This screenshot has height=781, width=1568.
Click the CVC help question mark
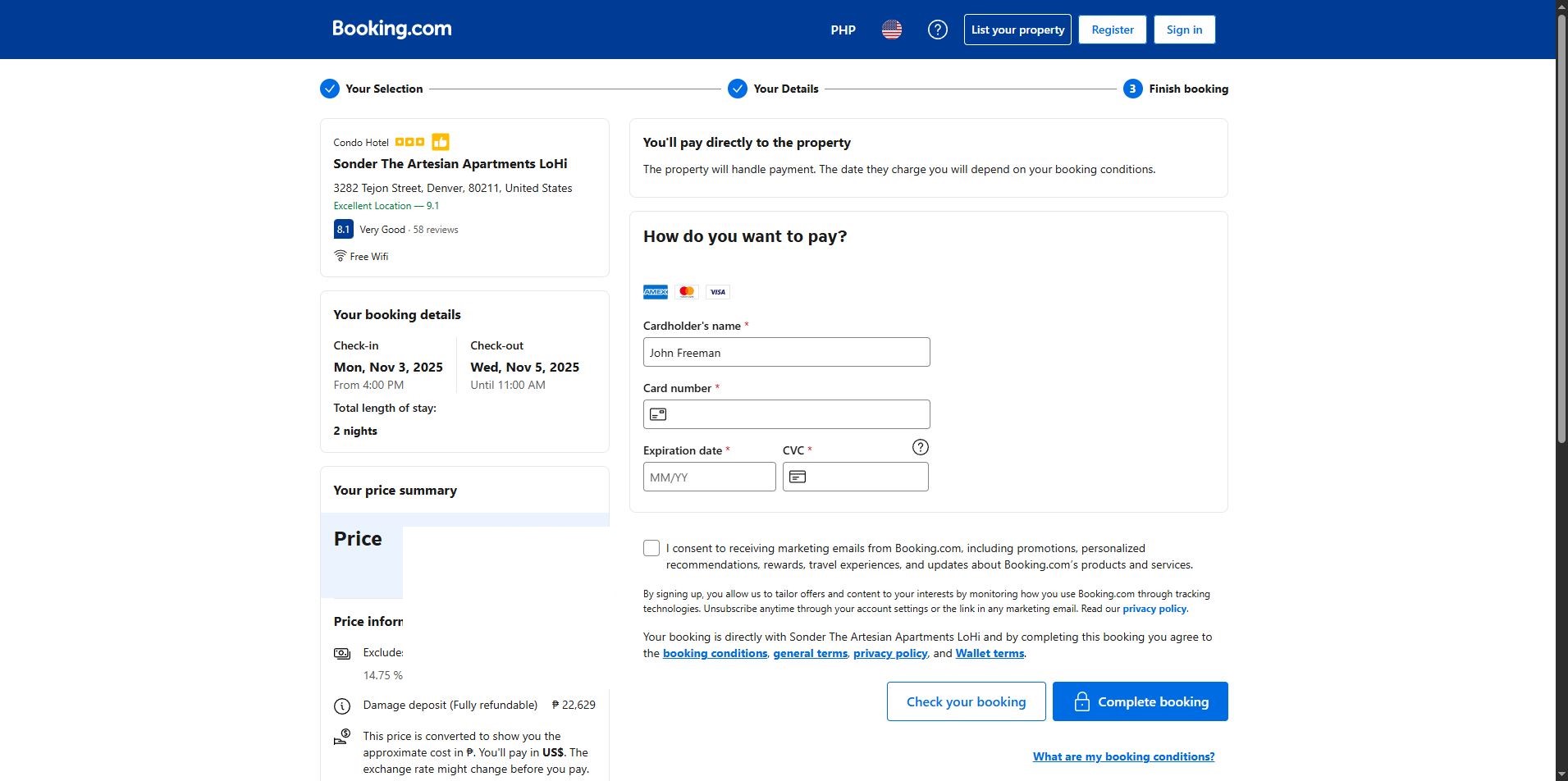pyautogui.click(x=920, y=447)
